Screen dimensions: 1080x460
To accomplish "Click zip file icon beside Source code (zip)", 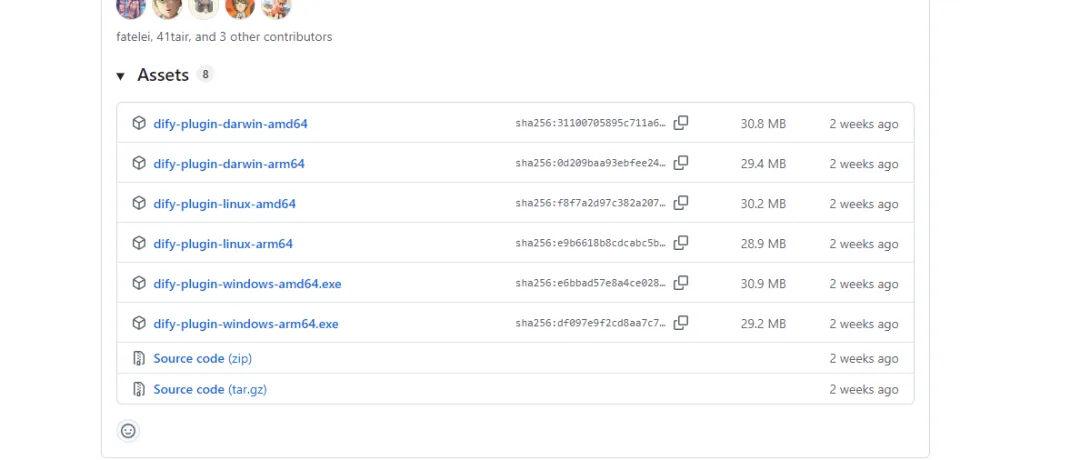I will [139, 358].
